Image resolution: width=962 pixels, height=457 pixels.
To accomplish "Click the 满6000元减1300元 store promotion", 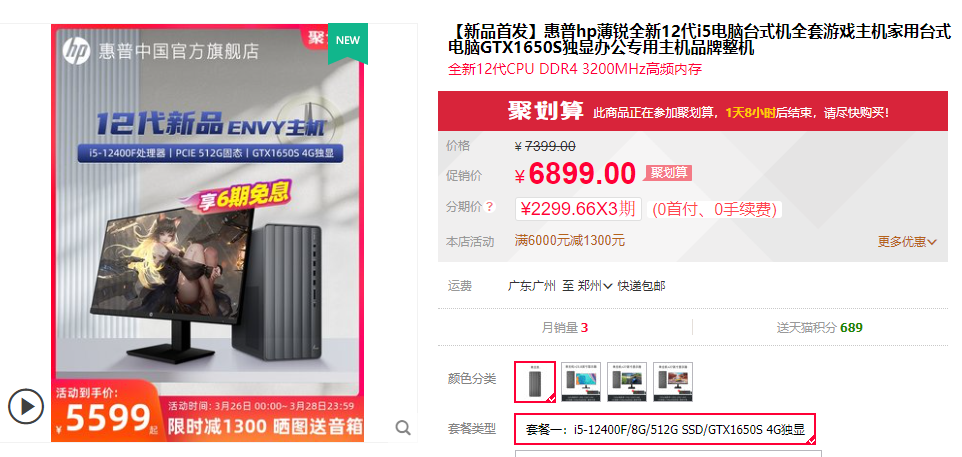I will (569, 240).
